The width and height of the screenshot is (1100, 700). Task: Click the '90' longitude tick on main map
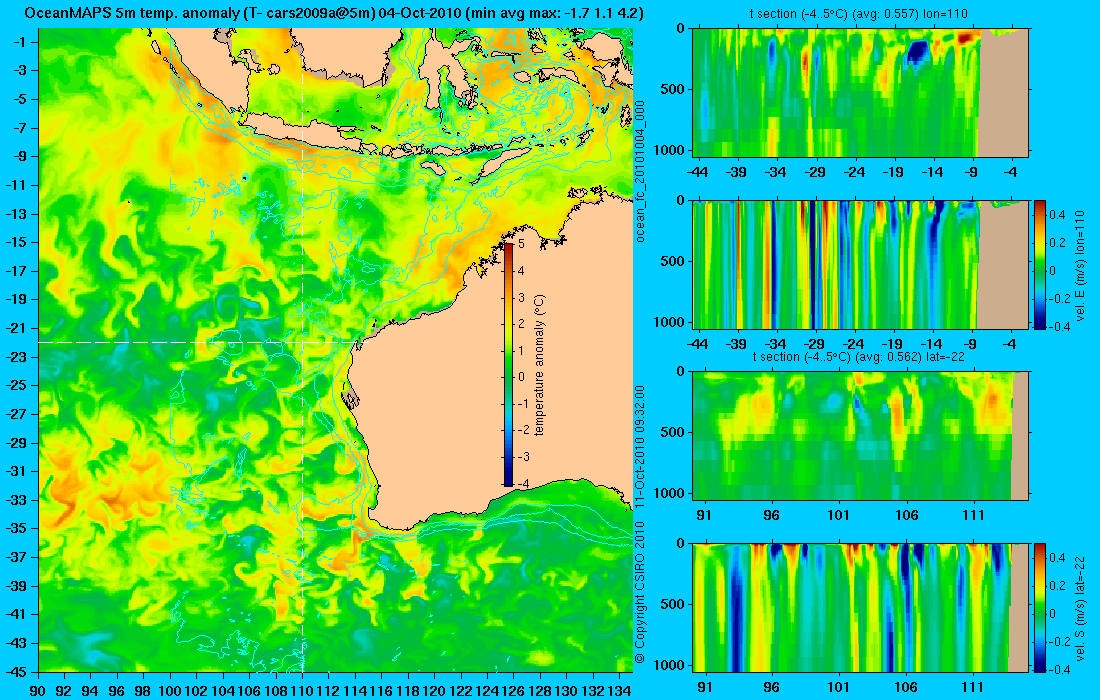tap(39, 691)
